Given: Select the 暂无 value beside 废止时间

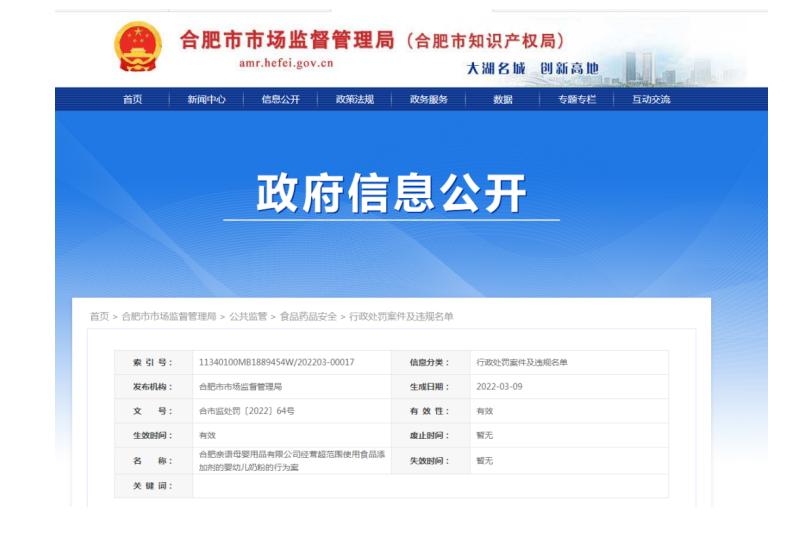Looking at the screenshot, I should 484,435.
